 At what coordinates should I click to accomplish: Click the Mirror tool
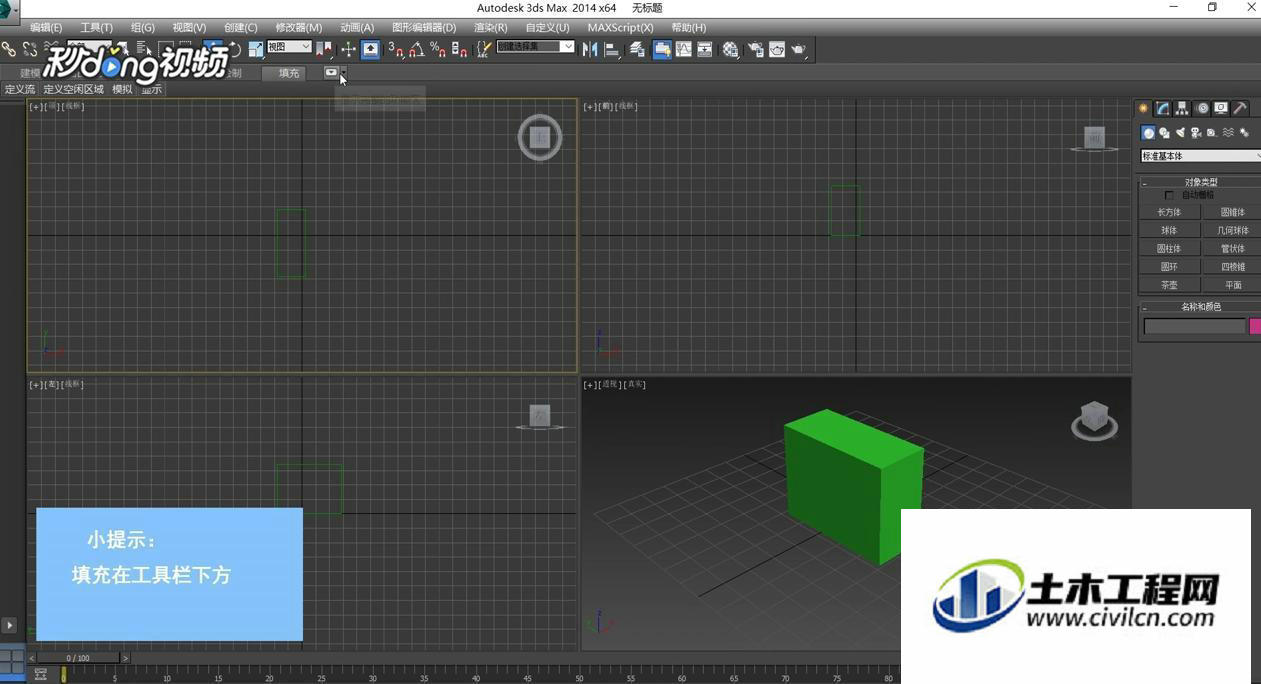click(590, 49)
